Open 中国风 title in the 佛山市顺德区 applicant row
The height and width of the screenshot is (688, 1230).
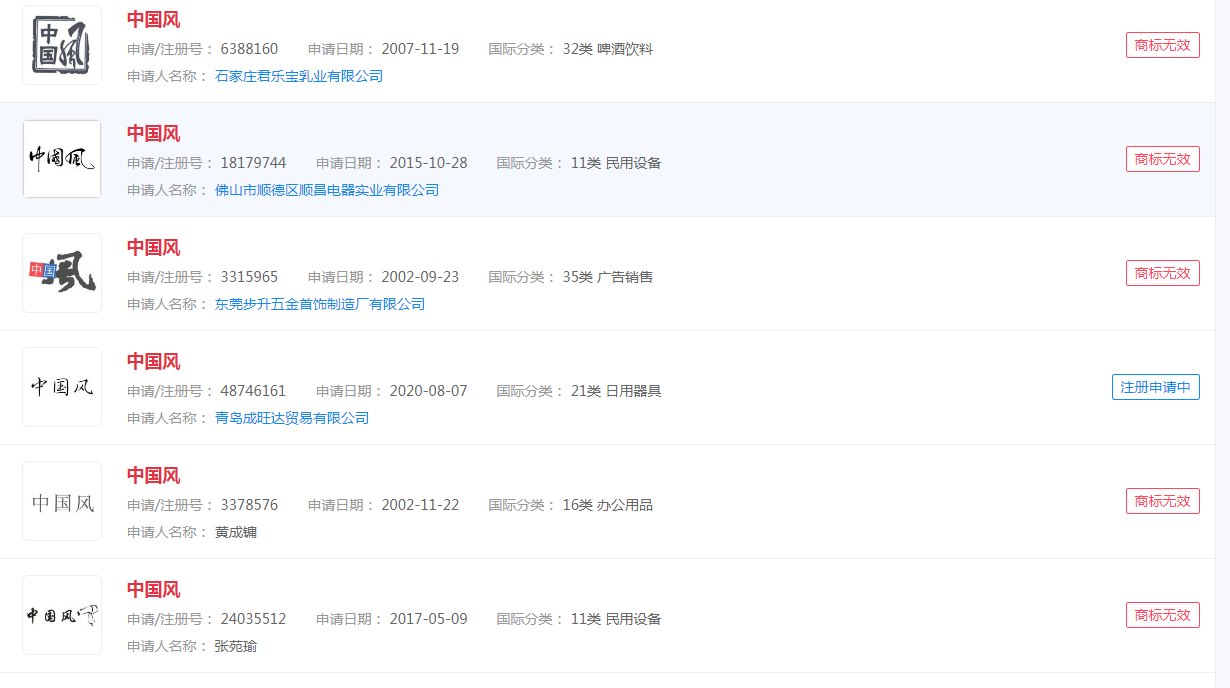point(154,134)
